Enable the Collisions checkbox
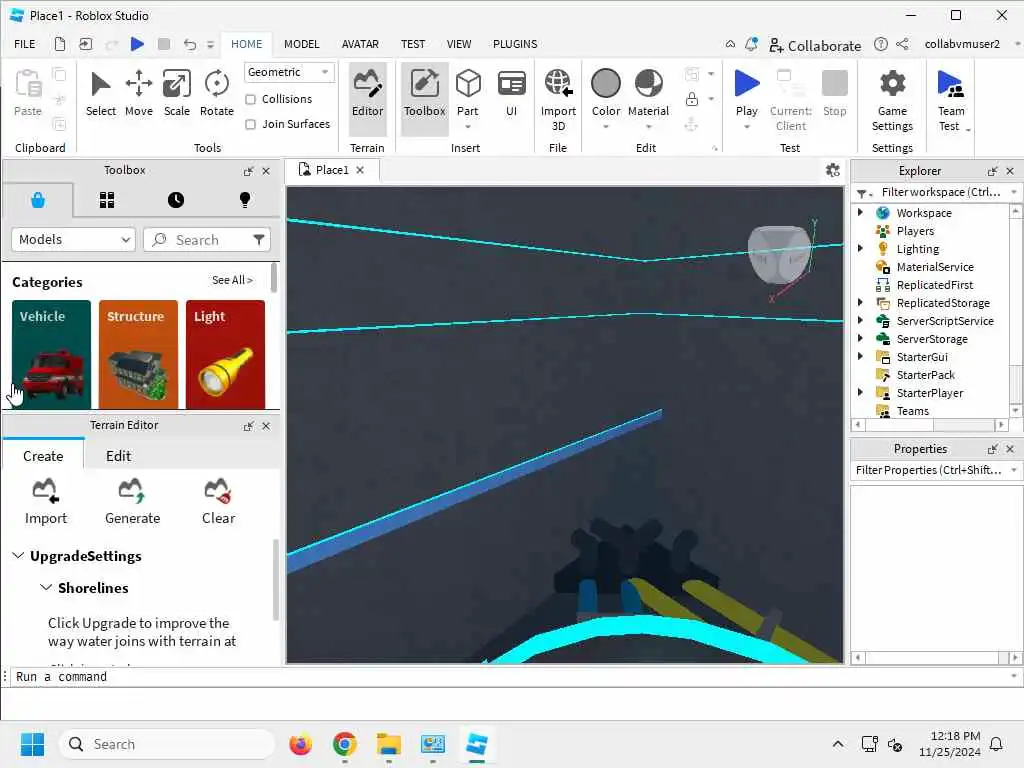Screen dimensions: 1024x768 250,99
